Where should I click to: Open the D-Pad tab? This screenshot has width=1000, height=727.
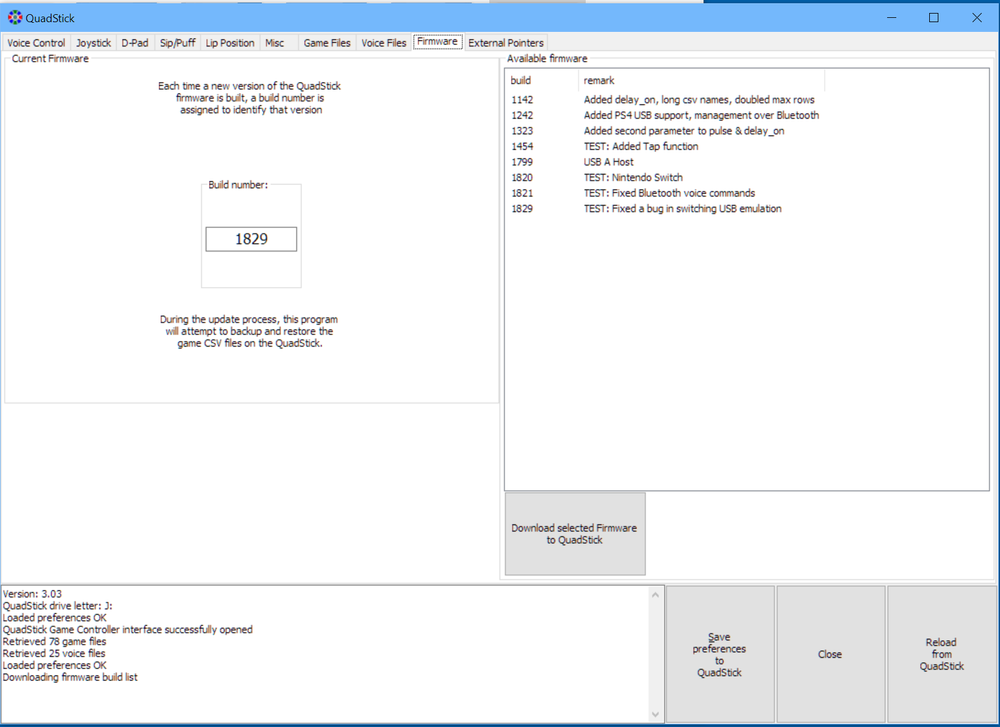tap(135, 43)
